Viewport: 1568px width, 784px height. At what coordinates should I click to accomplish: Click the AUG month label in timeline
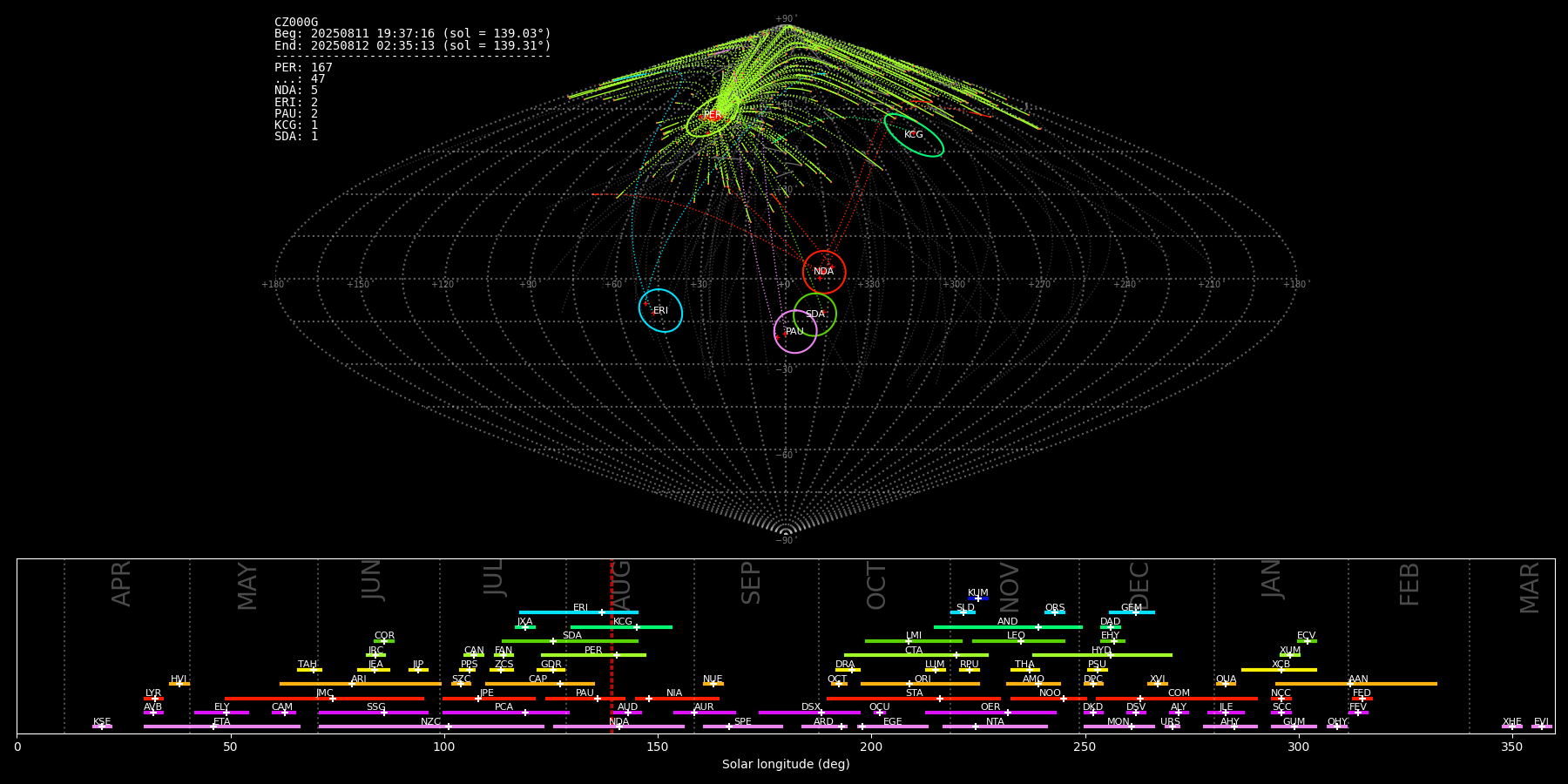(621, 585)
